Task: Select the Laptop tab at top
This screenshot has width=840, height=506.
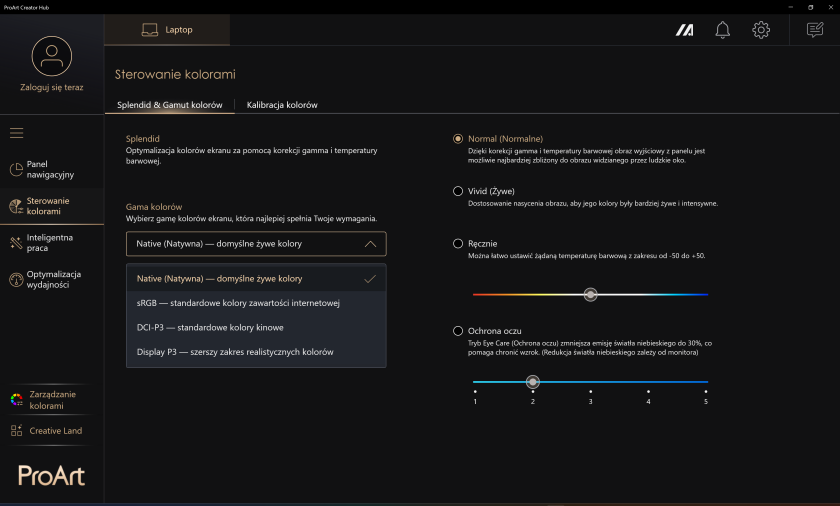Action: coord(167,30)
